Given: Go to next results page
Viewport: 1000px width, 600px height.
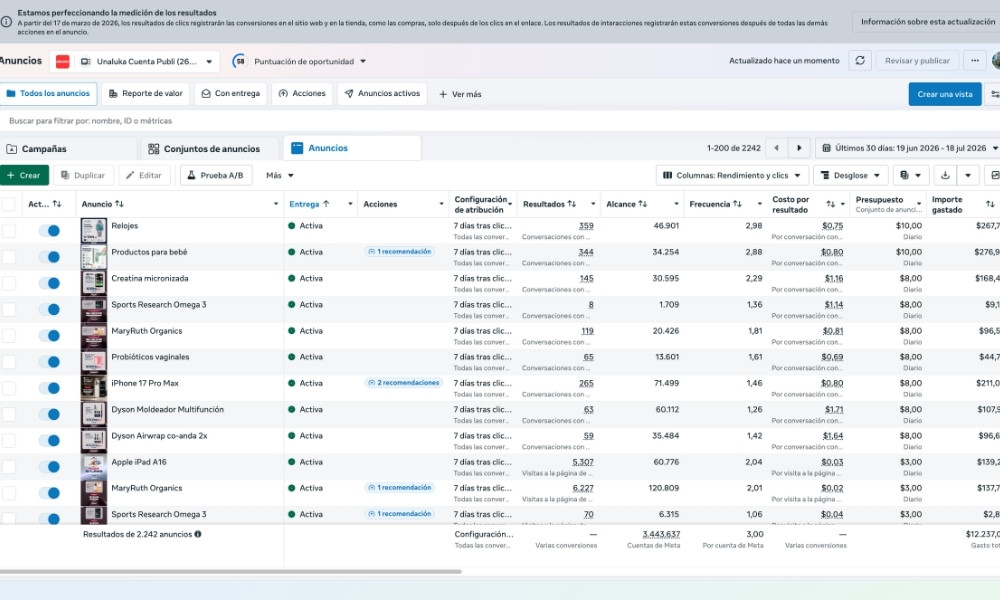Looking at the screenshot, I should click(799, 148).
